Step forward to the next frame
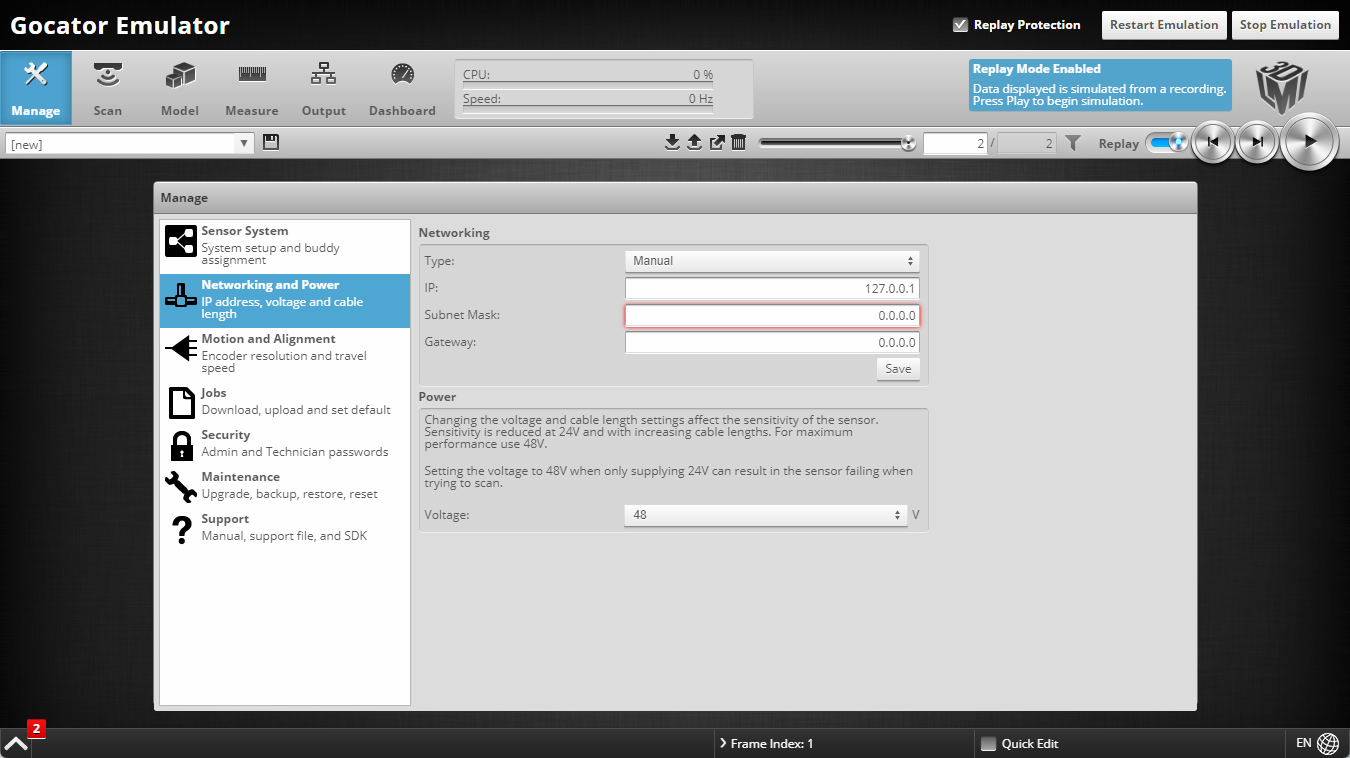Screen dimensions: 1350x758 (1257, 142)
